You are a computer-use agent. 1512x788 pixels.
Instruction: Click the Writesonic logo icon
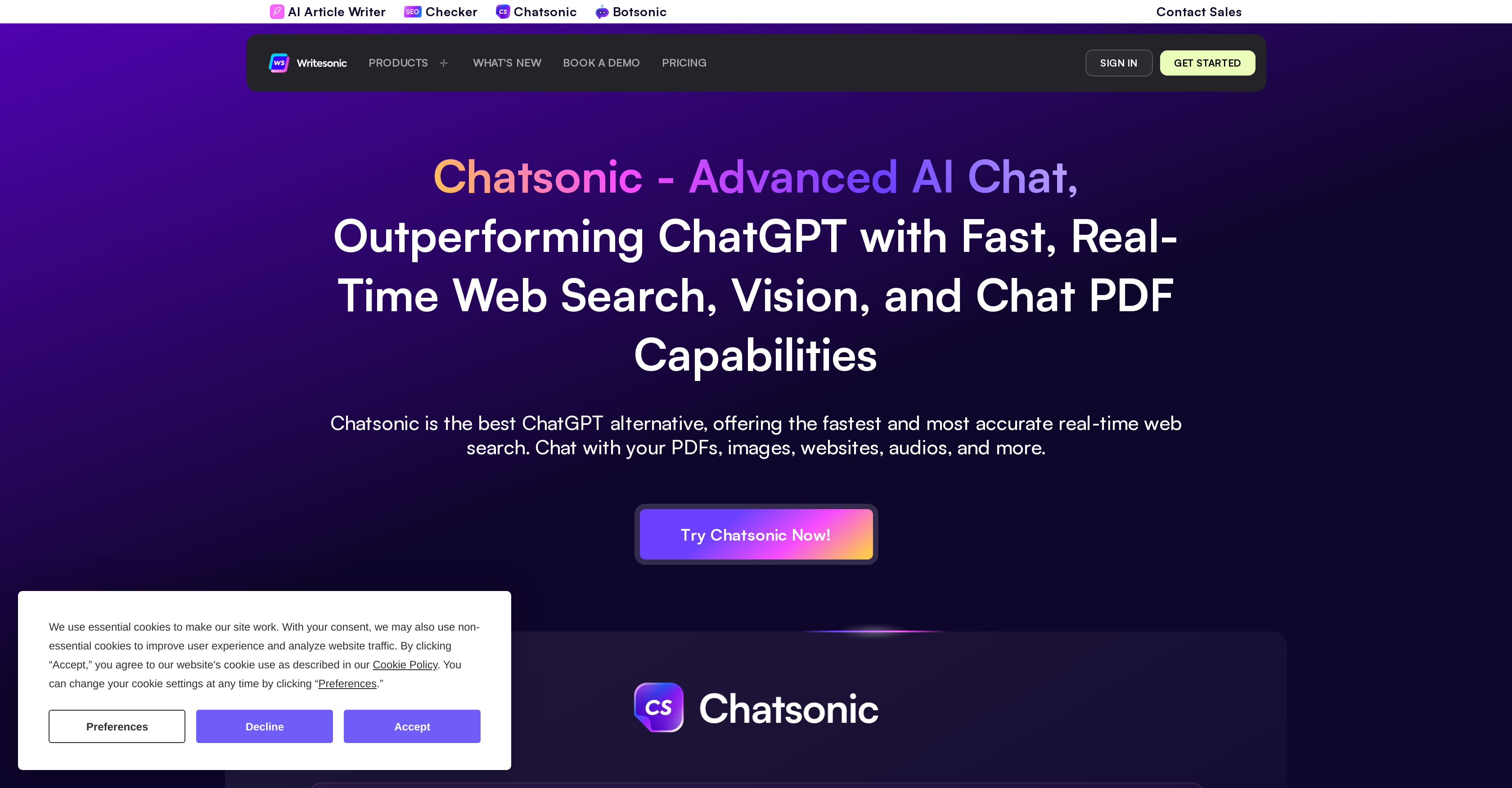pyautogui.click(x=280, y=63)
